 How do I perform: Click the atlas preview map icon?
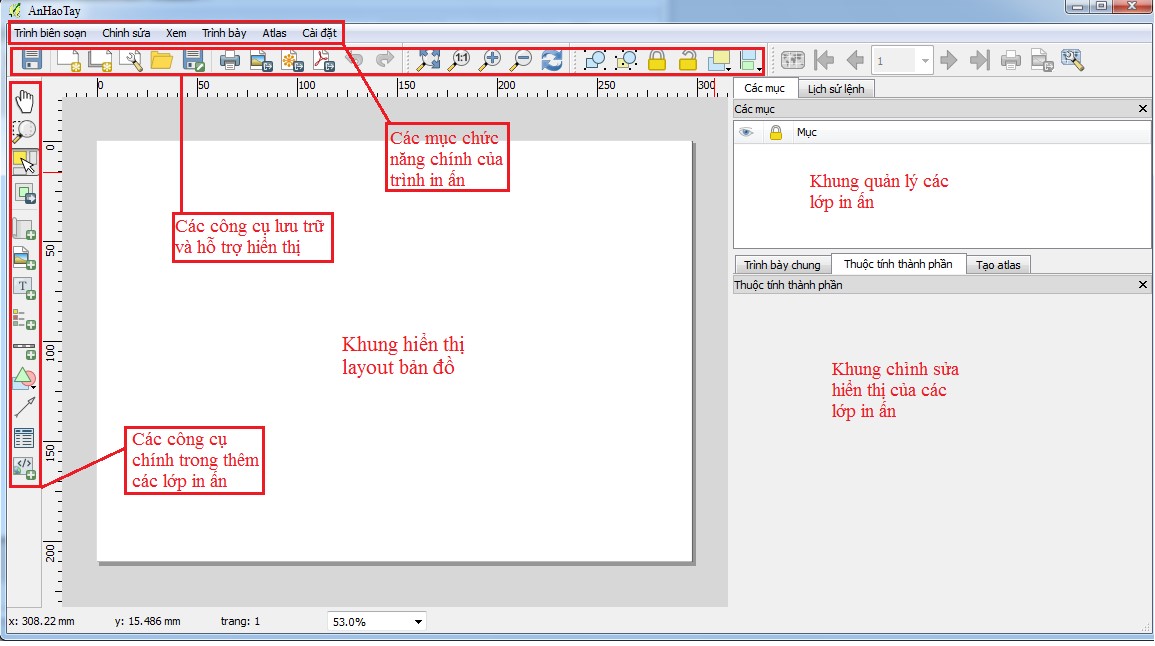(793, 60)
